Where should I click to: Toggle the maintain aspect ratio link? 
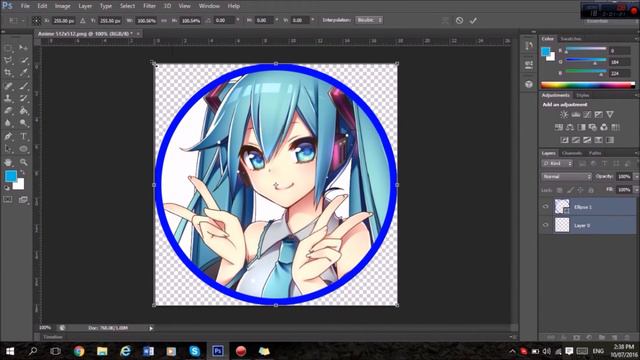[x=164, y=20]
